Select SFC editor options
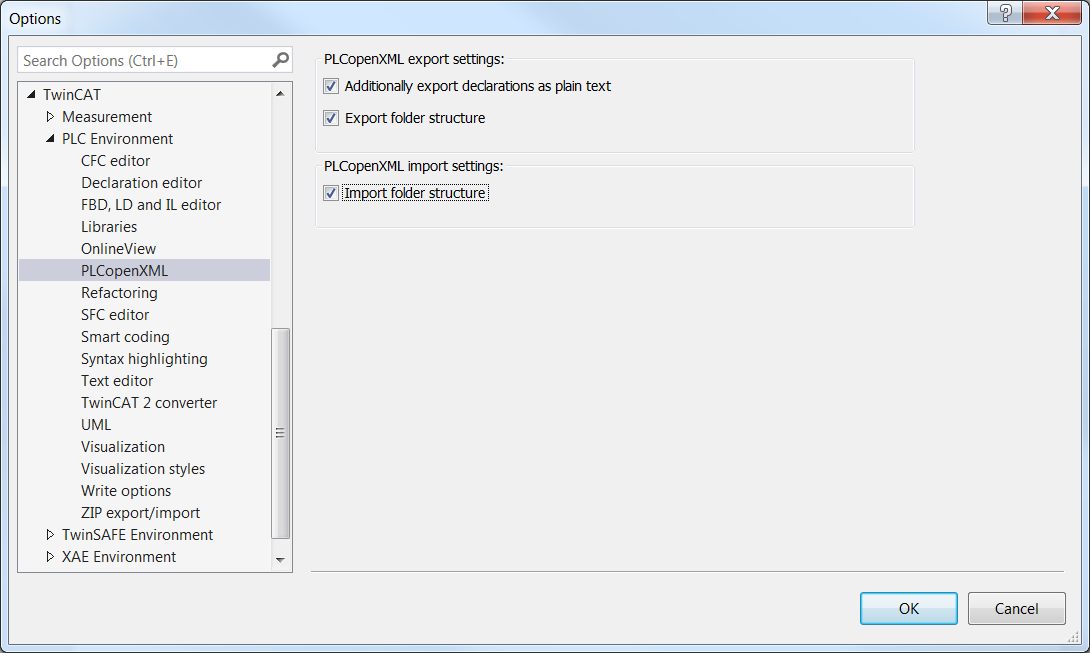The width and height of the screenshot is (1090, 653). pos(115,315)
